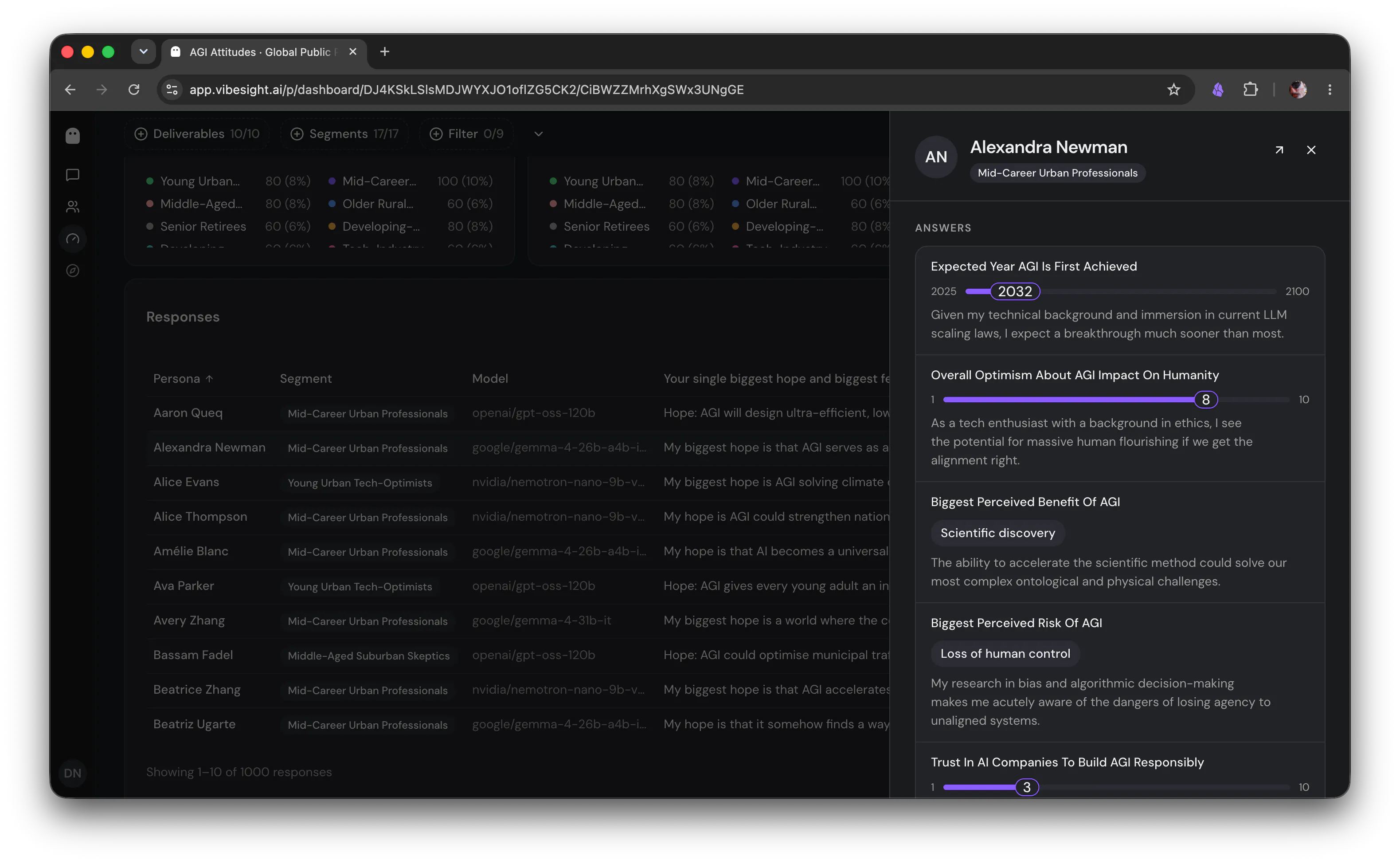The width and height of the screenshot is (1400, 864).
Task: Click the DN user avatar in sidebar
Action: [73, 773]
